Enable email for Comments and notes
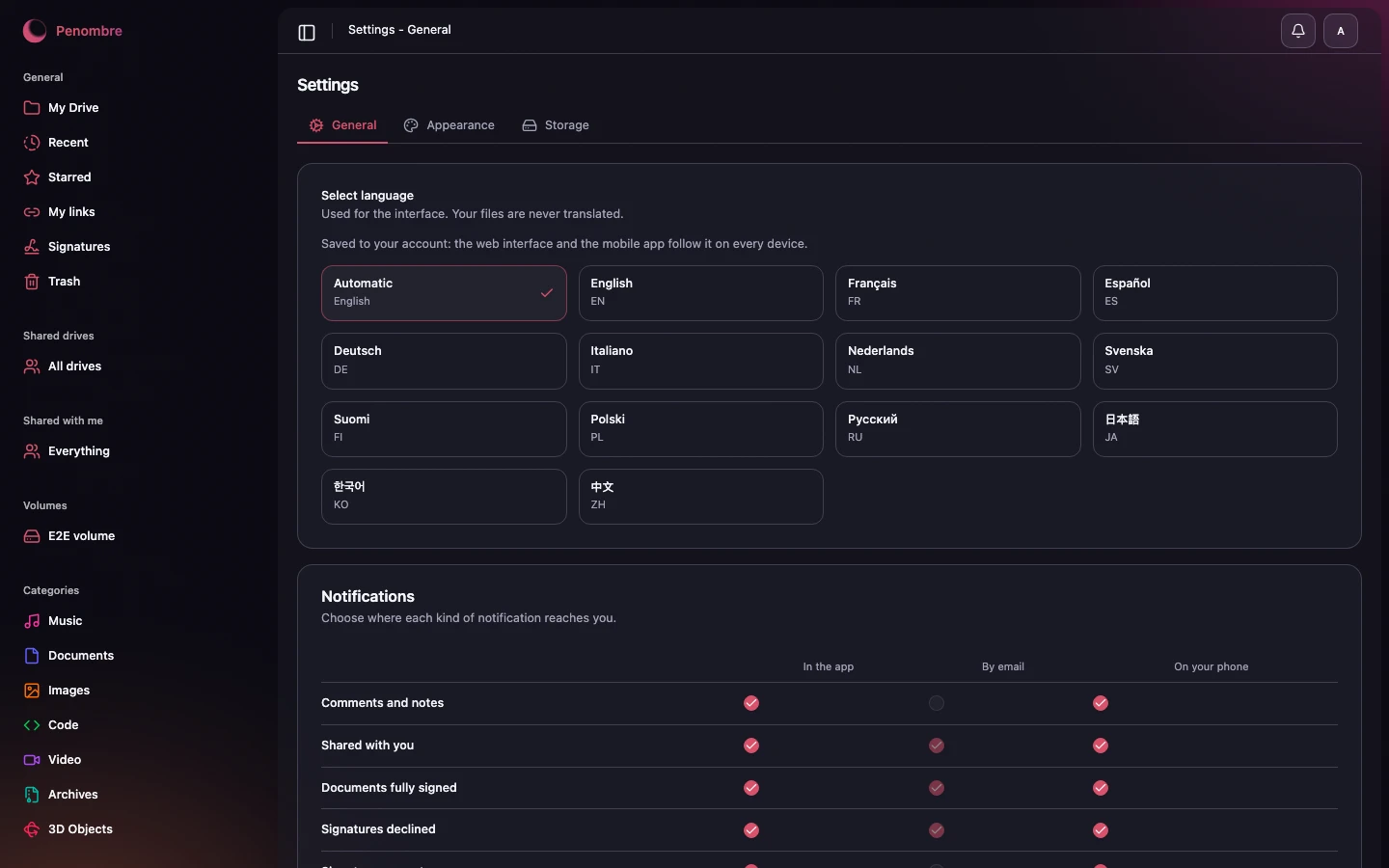The image size is (1389, 868). pos(937,703)
